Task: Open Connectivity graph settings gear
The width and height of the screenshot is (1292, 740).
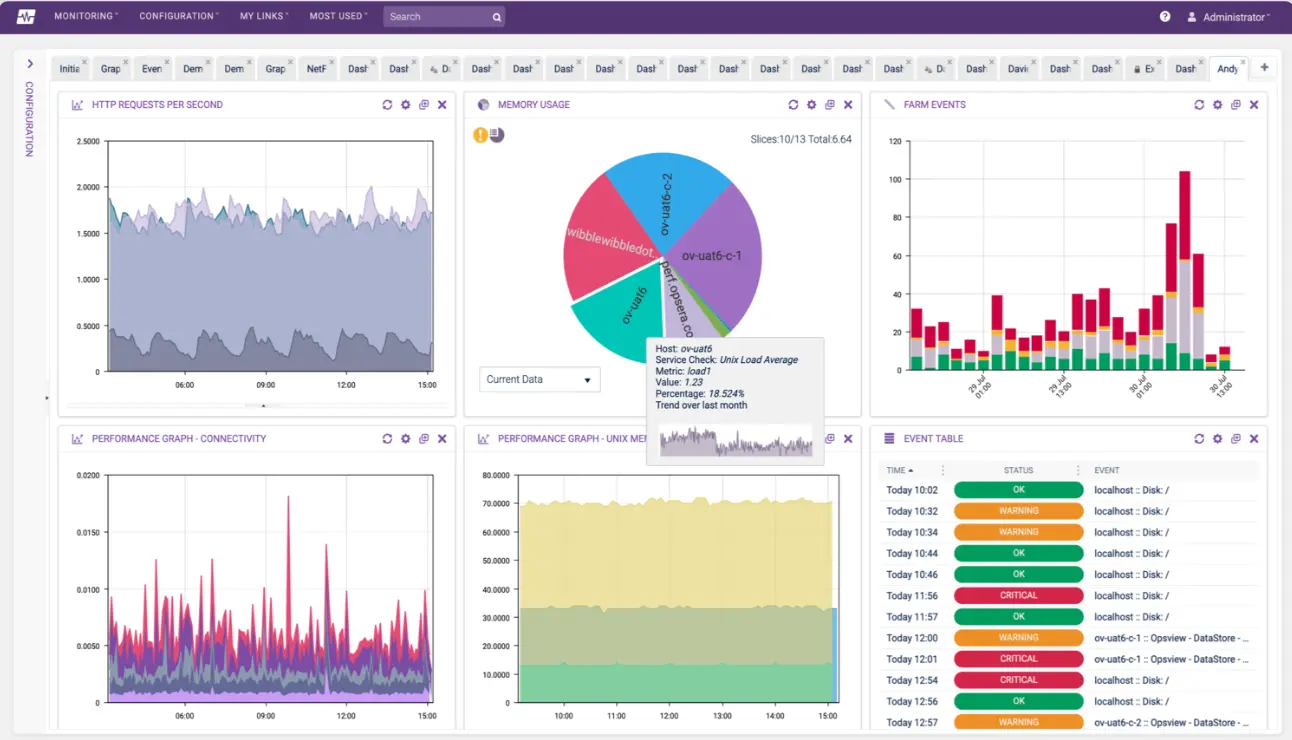Action: coord(405,438)
